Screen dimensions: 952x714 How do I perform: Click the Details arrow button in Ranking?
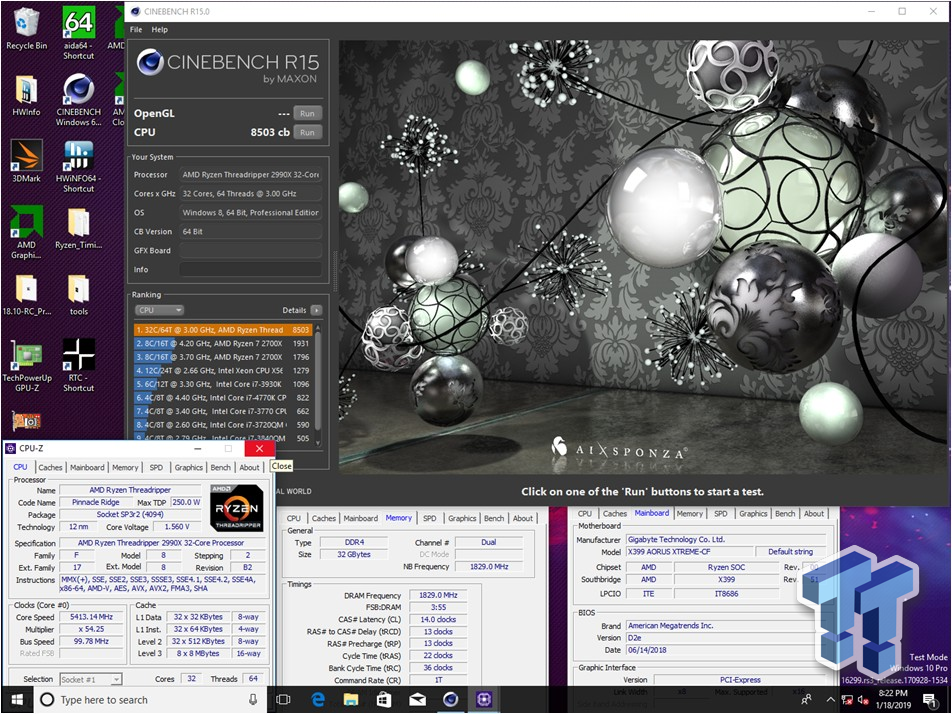click(316, 310)
